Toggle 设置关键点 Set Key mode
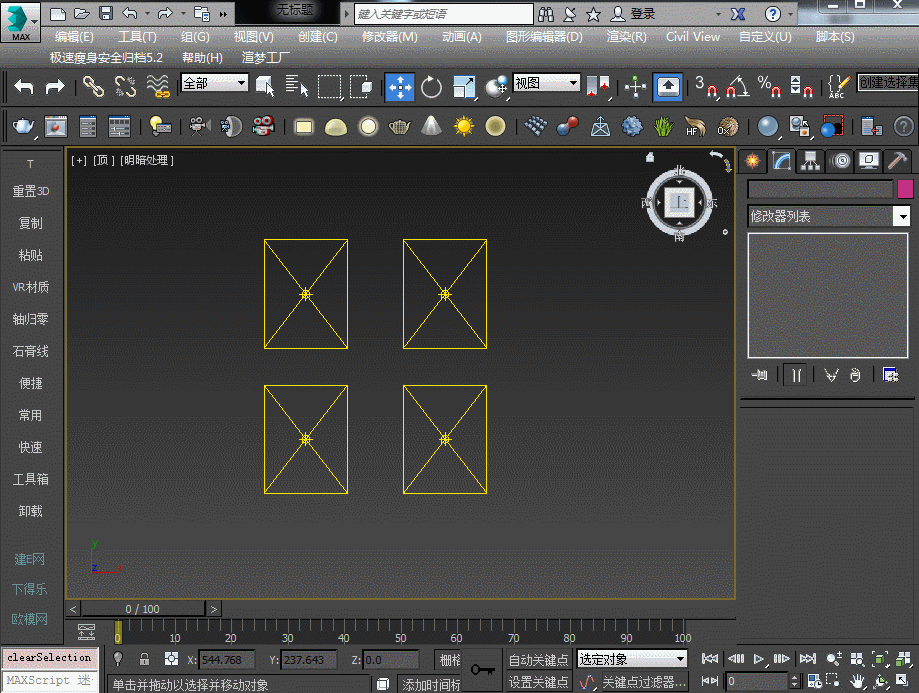 coord(538,682)
